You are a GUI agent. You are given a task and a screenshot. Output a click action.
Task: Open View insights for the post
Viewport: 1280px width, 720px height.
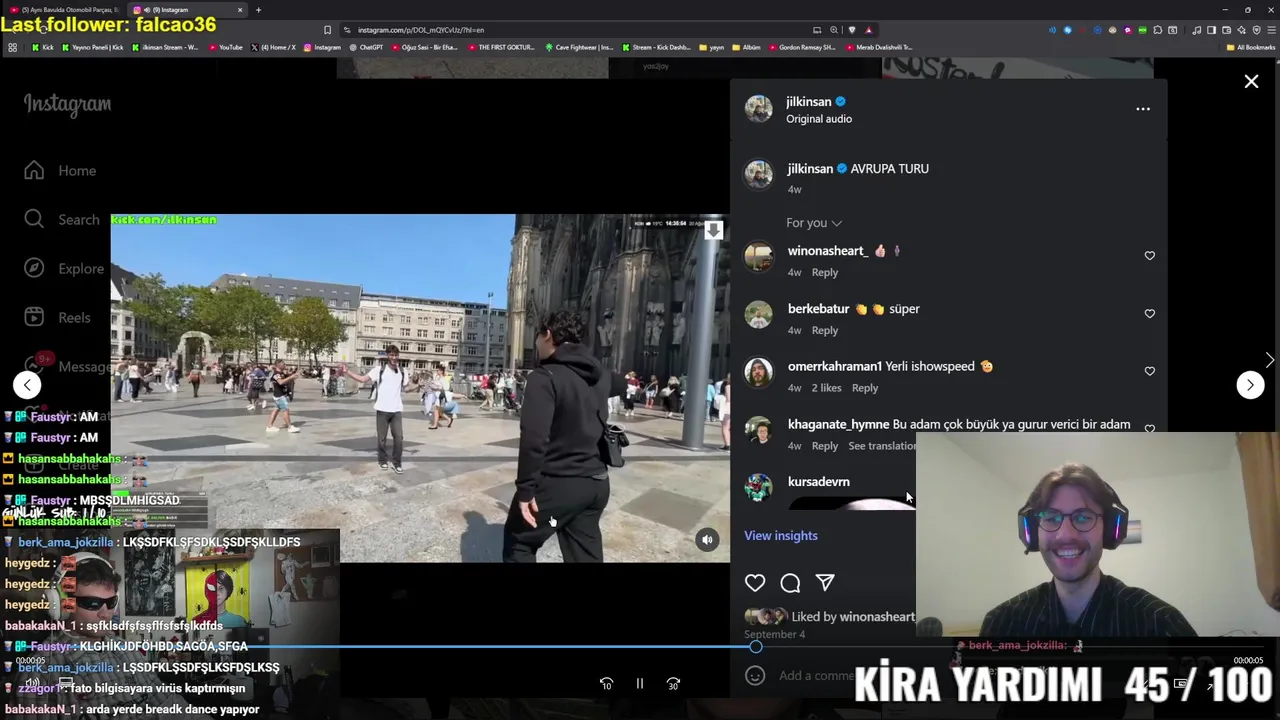click(781, 536)
